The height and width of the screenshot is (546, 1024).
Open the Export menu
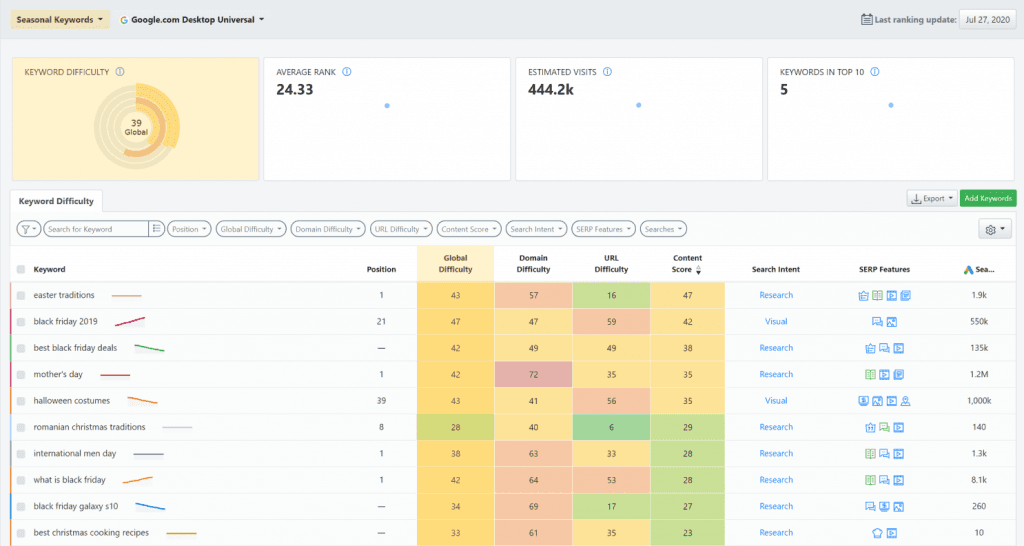931,199
